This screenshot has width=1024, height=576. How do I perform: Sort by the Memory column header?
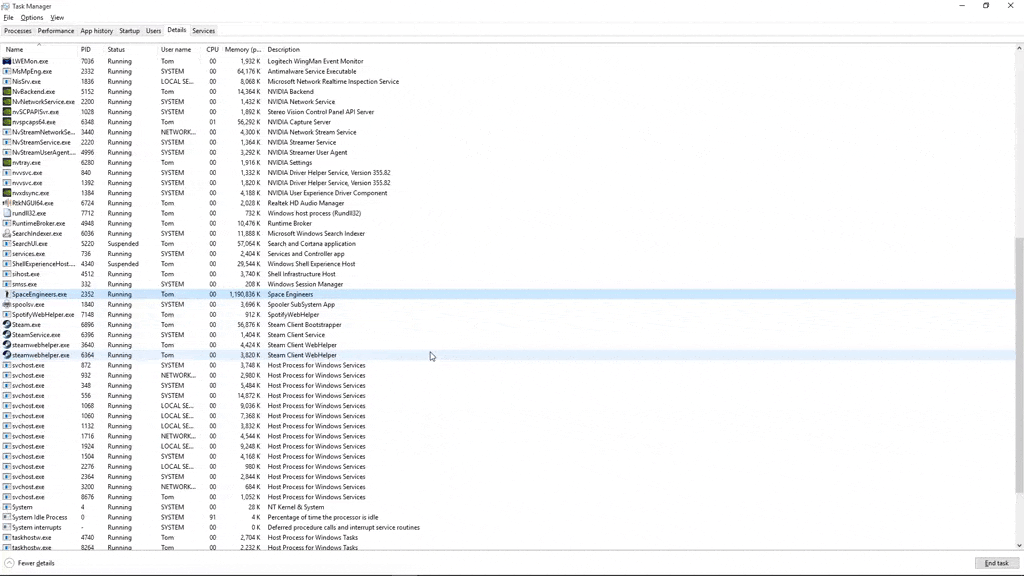[242, 49]
